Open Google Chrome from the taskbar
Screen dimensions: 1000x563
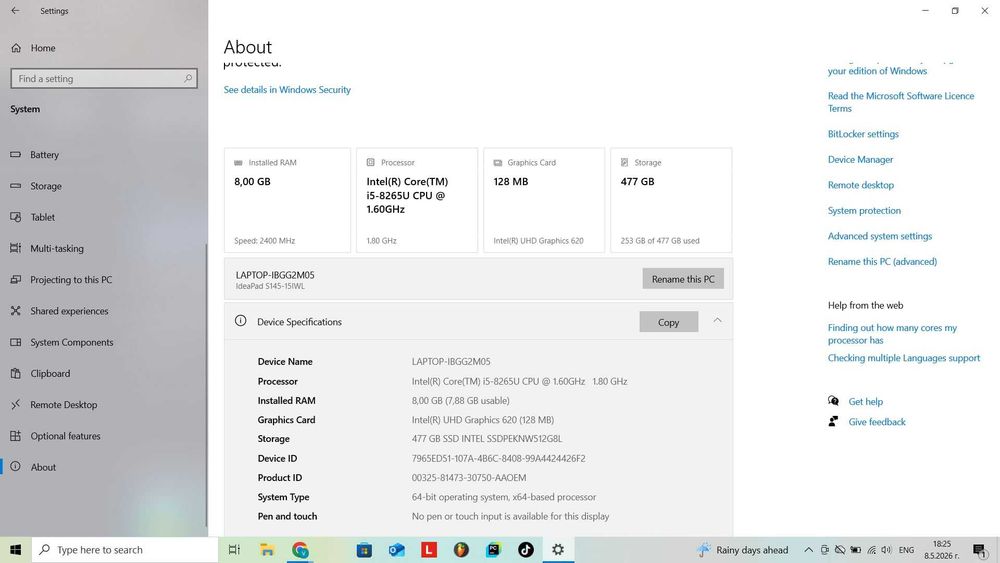(x=300, y=550)
